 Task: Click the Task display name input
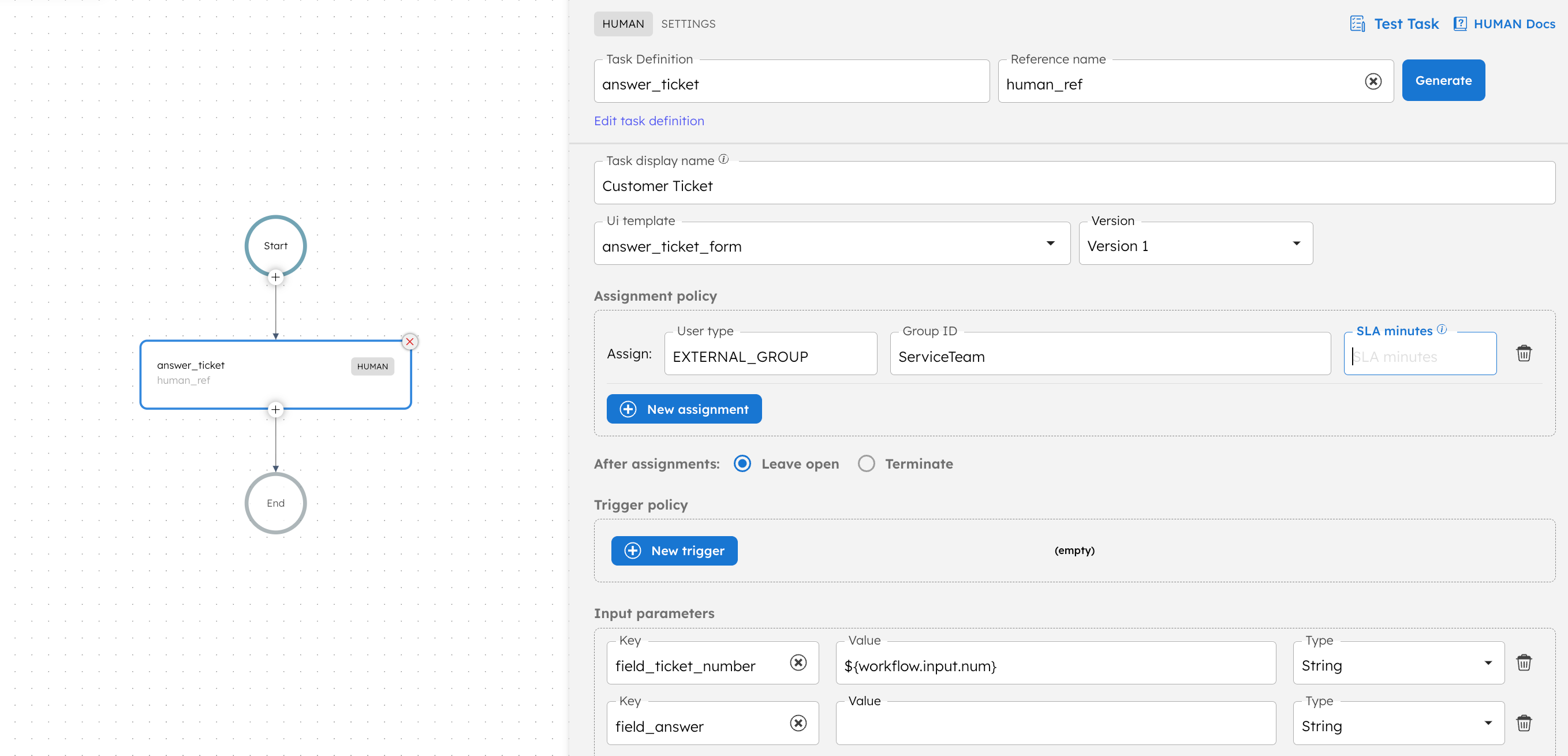coord(1074,182)
